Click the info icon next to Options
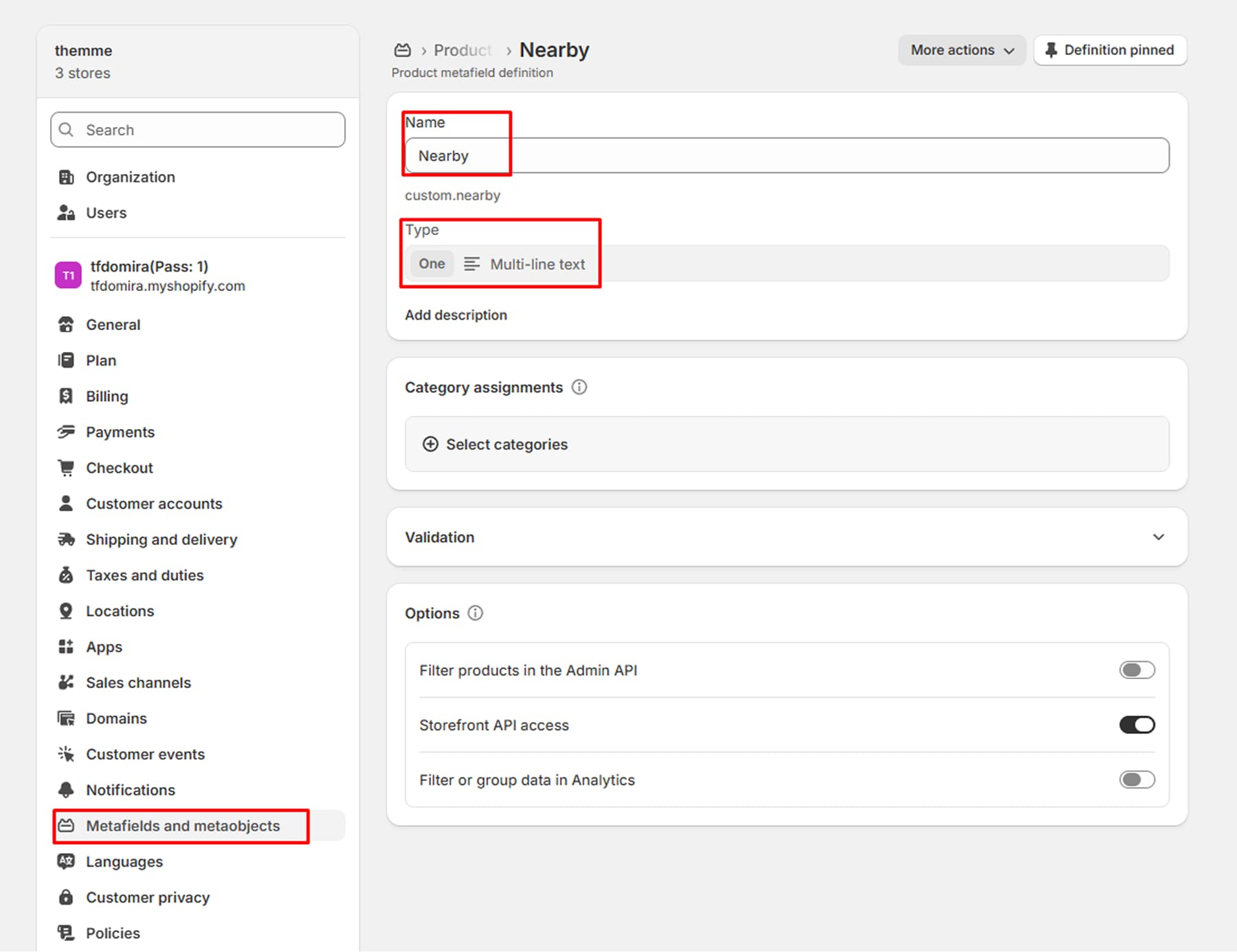1237x952 pixels. coord(476,612)
